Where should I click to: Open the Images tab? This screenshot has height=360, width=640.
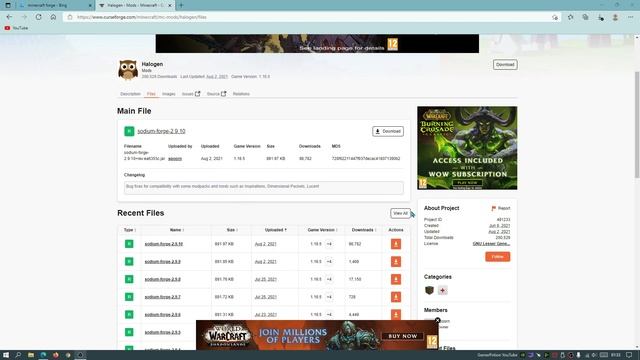coord(169,94)
